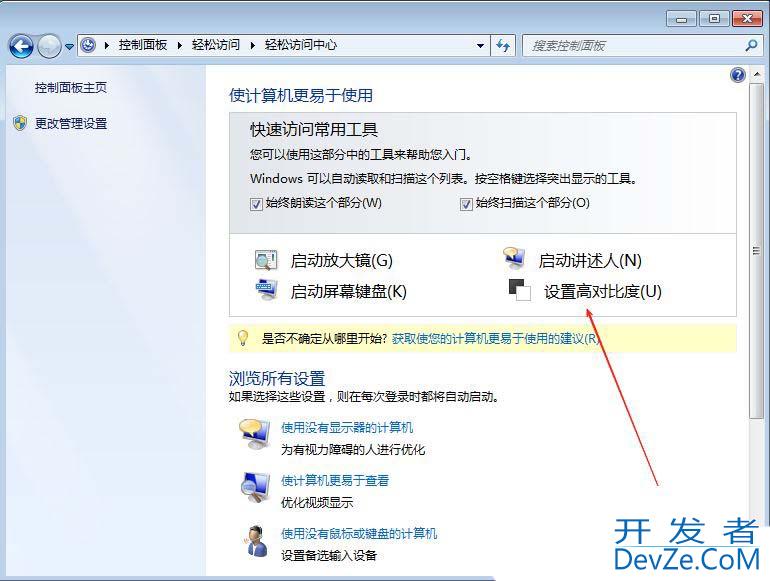Expand the arrow before 控制面板 breadcrumb
The width and height of the screenshot is (770, 581).
[107, 45]
